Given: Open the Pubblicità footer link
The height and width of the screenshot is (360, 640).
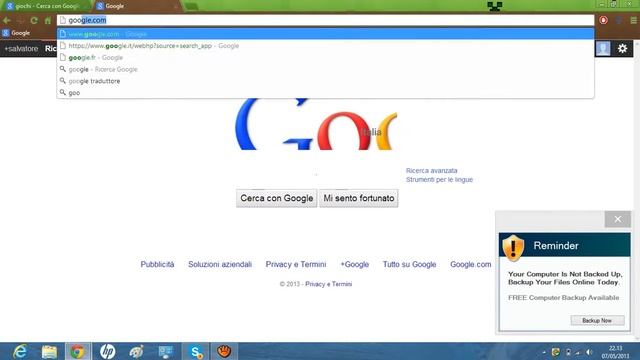Looking at the screenshot, I should point(157,264).
